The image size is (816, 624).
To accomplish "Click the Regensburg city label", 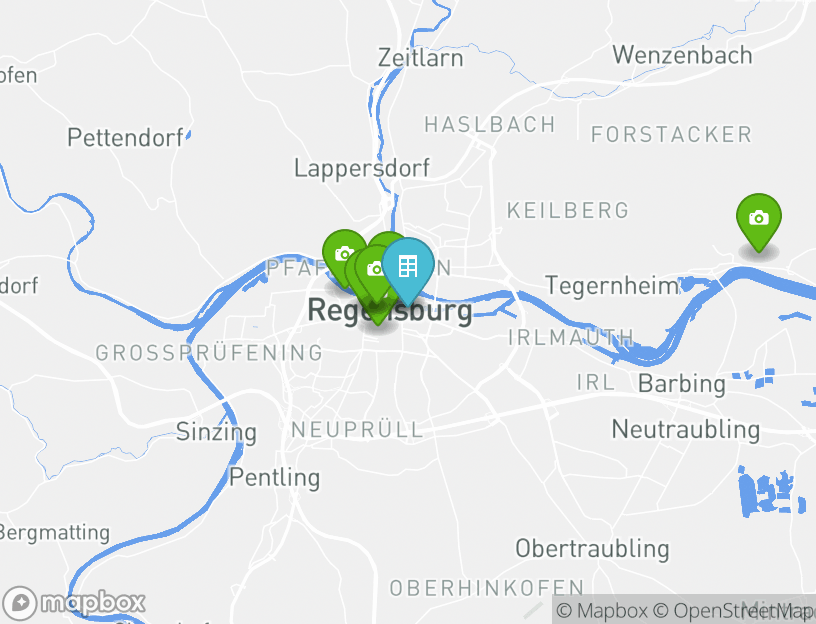I will 390,311.
